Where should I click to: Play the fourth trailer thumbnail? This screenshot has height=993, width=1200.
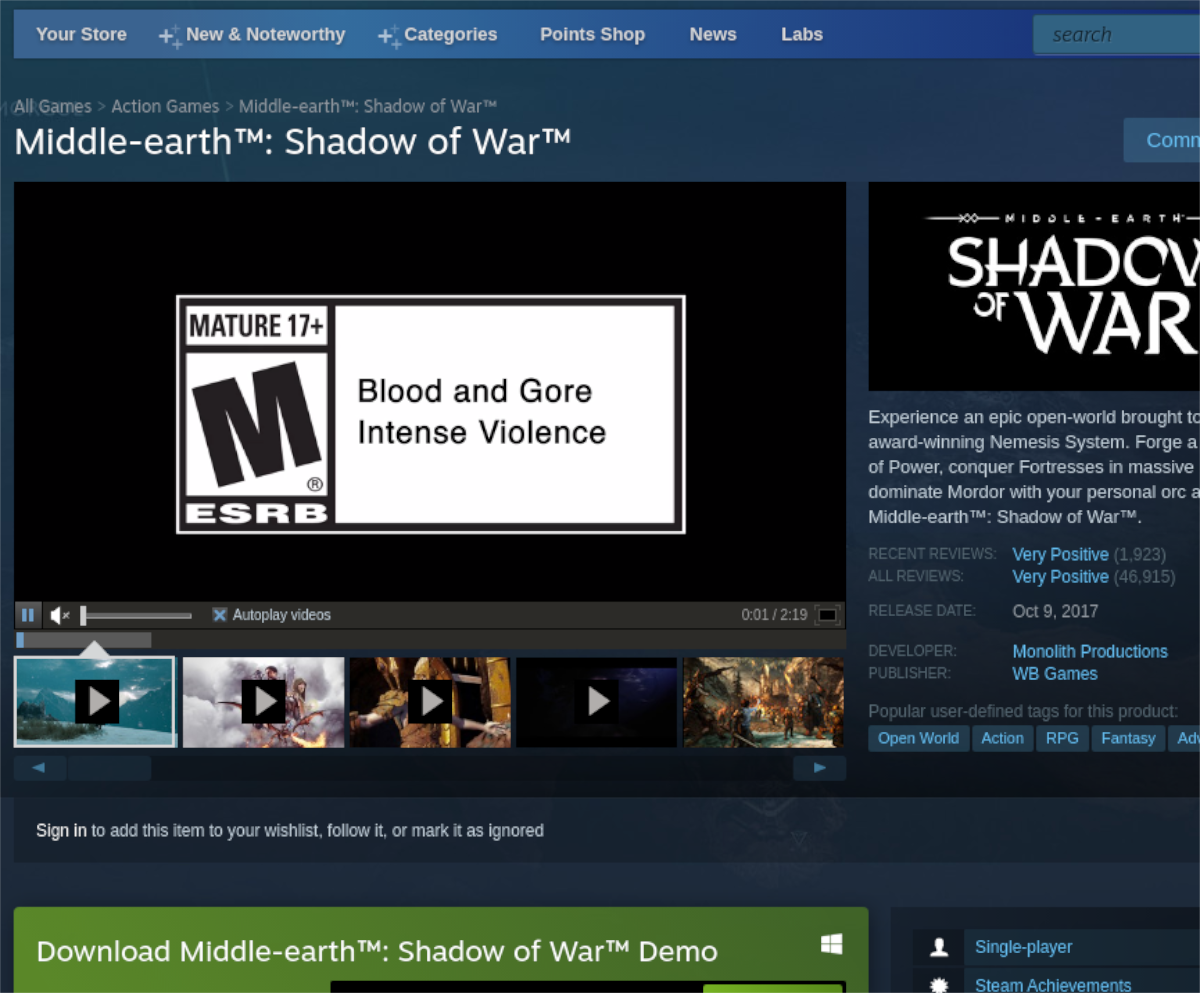(597, 702)
